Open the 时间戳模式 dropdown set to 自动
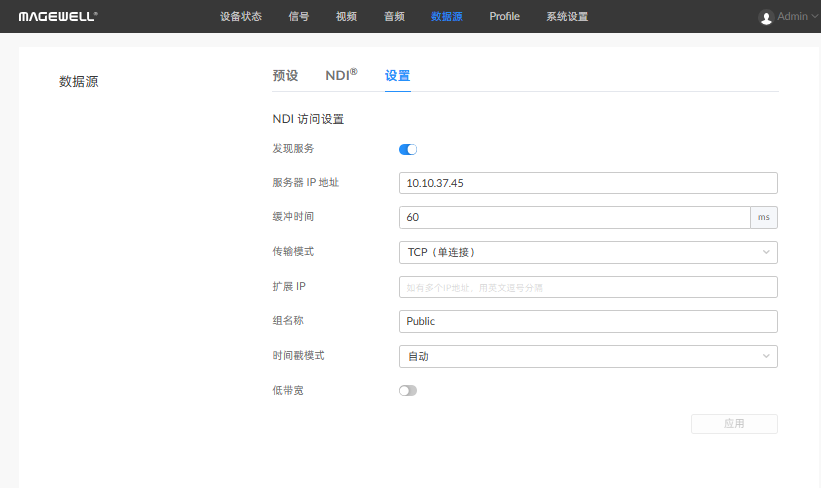 click(587, 356)
